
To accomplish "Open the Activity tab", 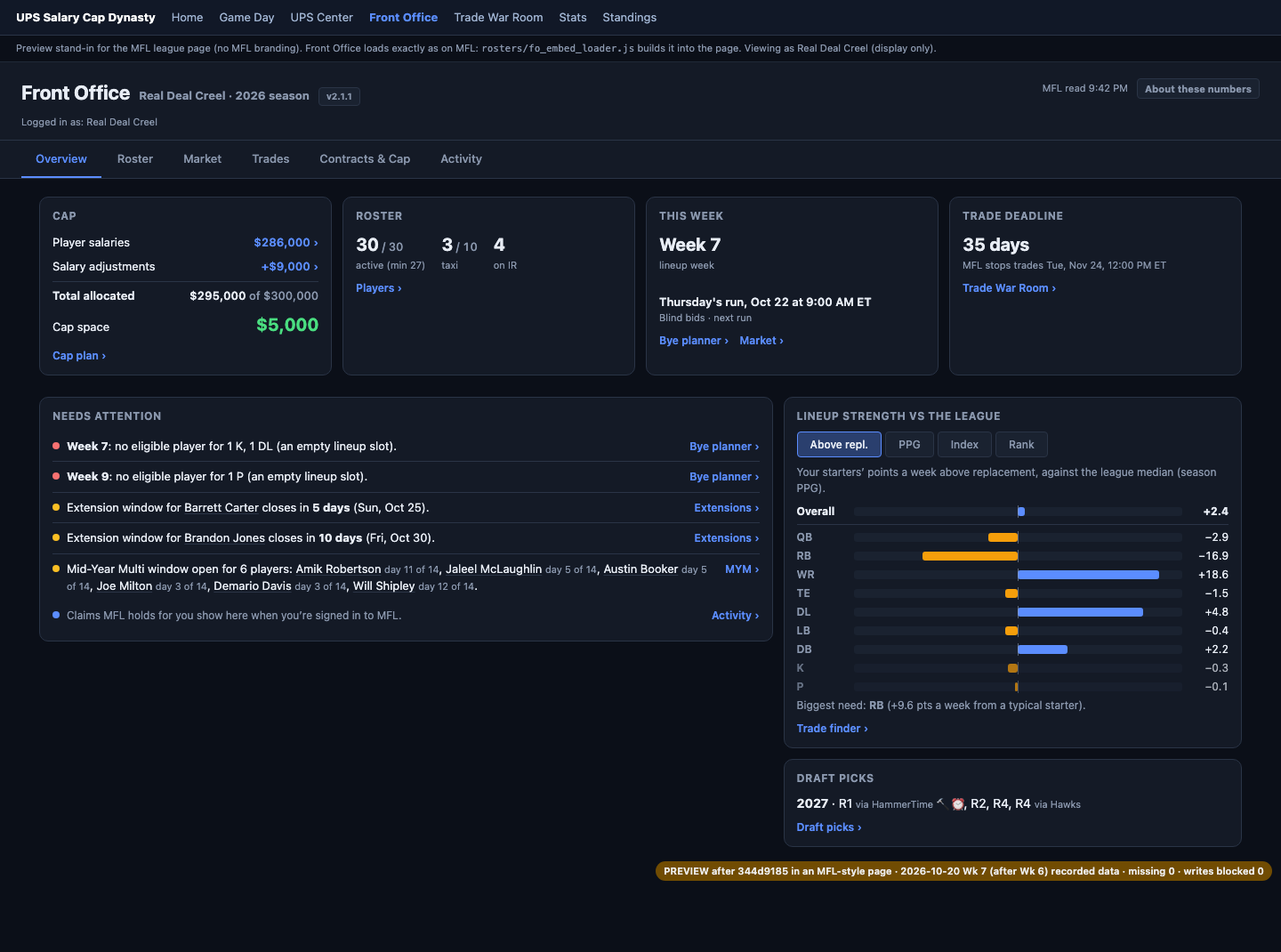I will [461, 159].
